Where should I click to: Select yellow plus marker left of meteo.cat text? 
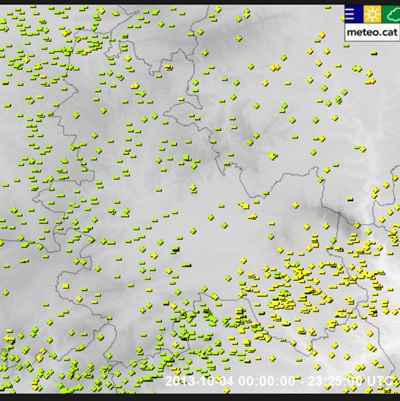coord(321,35)
